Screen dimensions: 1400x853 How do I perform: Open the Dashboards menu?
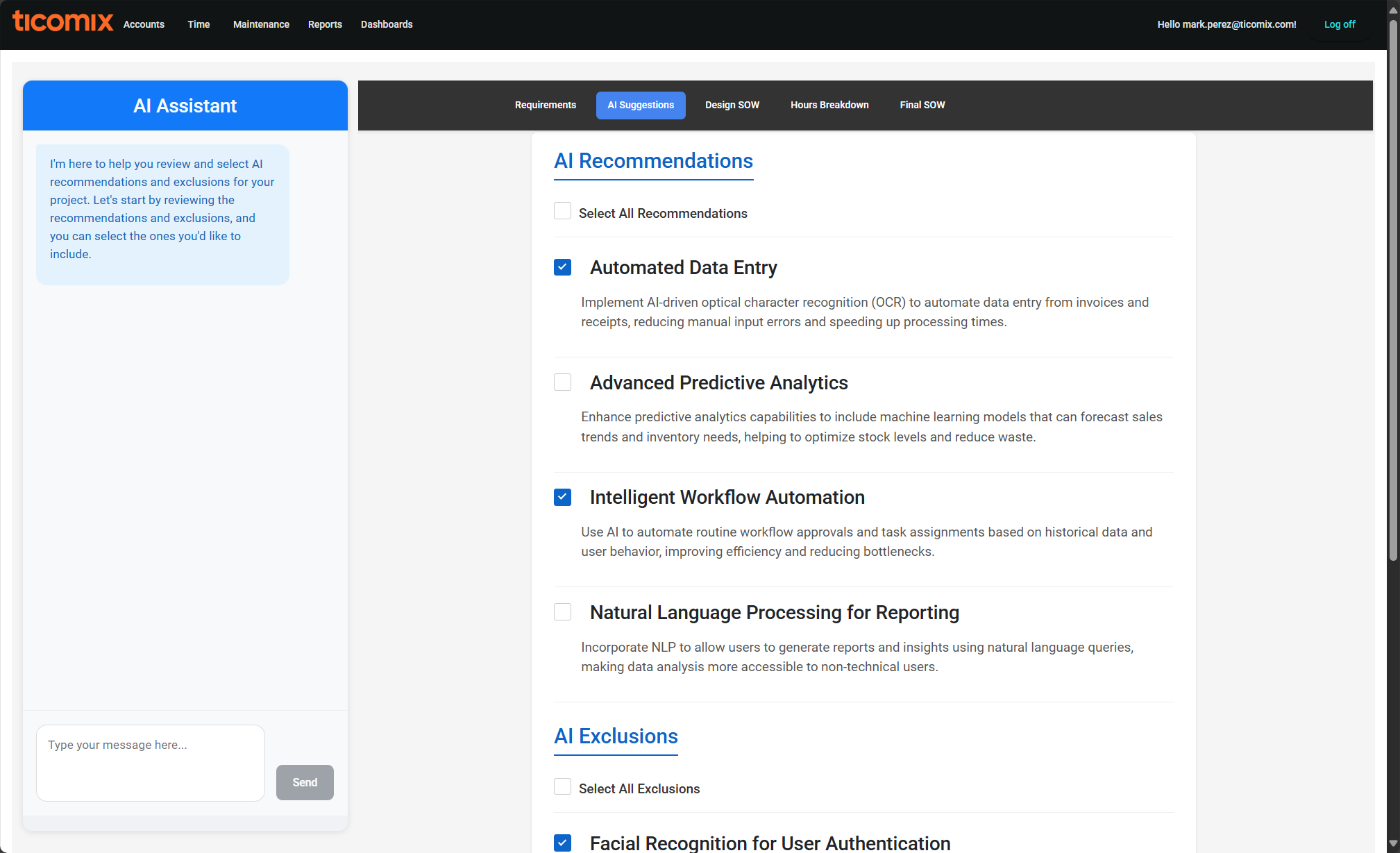[x=387, y=24]
